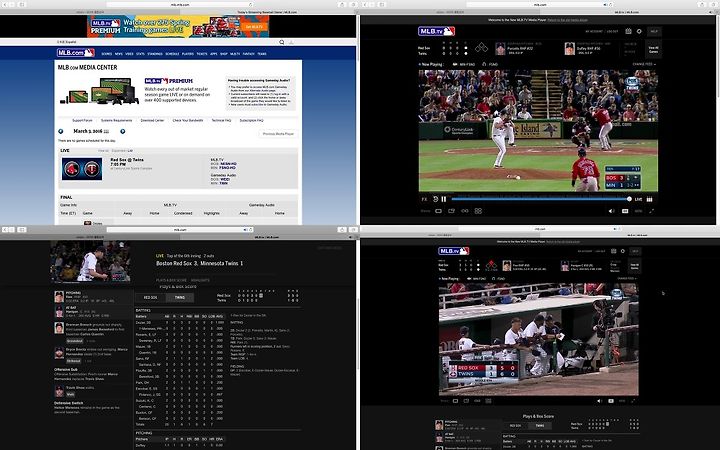Open settings gear in bottom-right player header
The width and height of the screenshot is (720, 450).
[x=623, y=251]
